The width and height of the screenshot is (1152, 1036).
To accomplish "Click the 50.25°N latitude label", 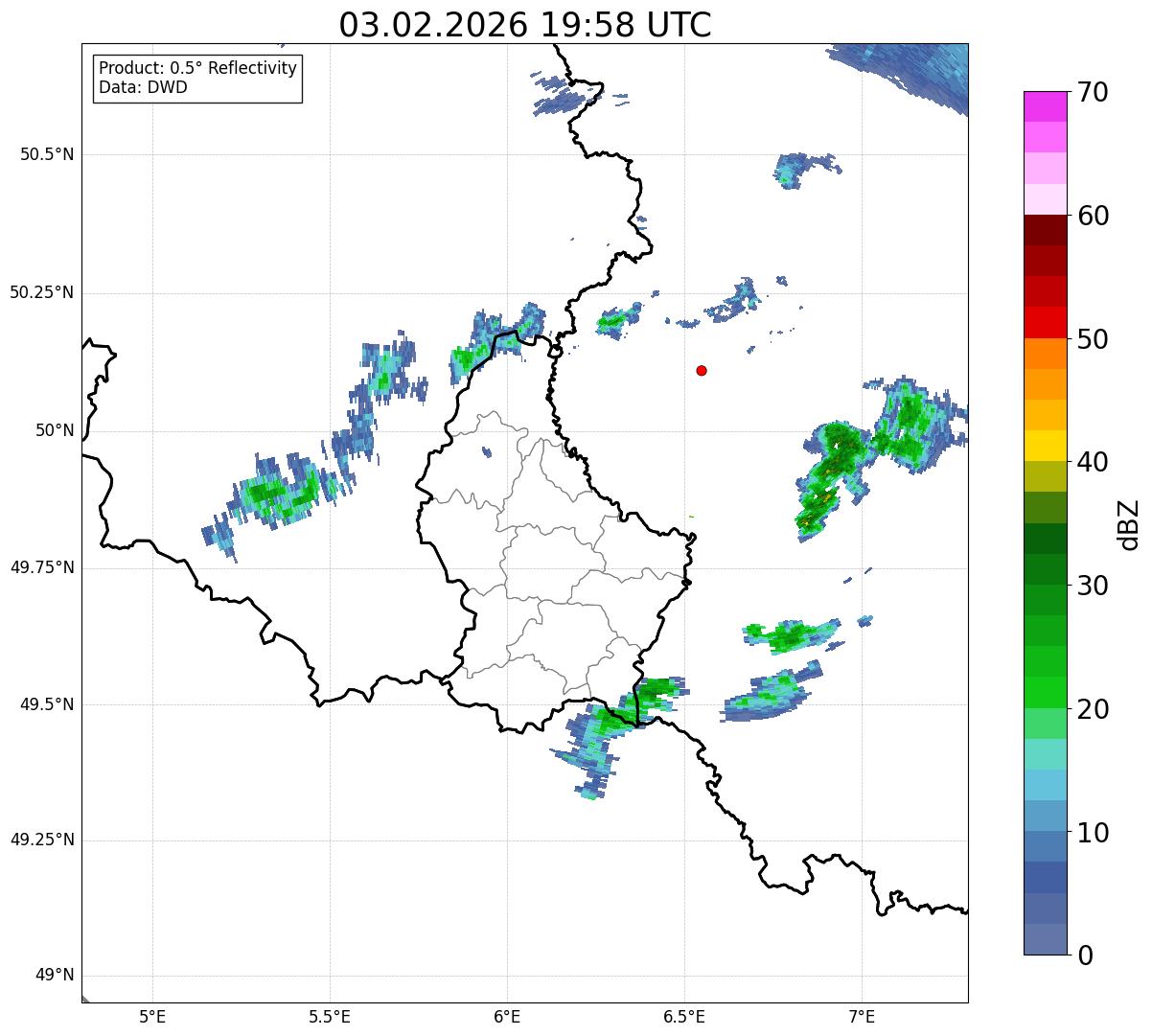I will point(41,292).
